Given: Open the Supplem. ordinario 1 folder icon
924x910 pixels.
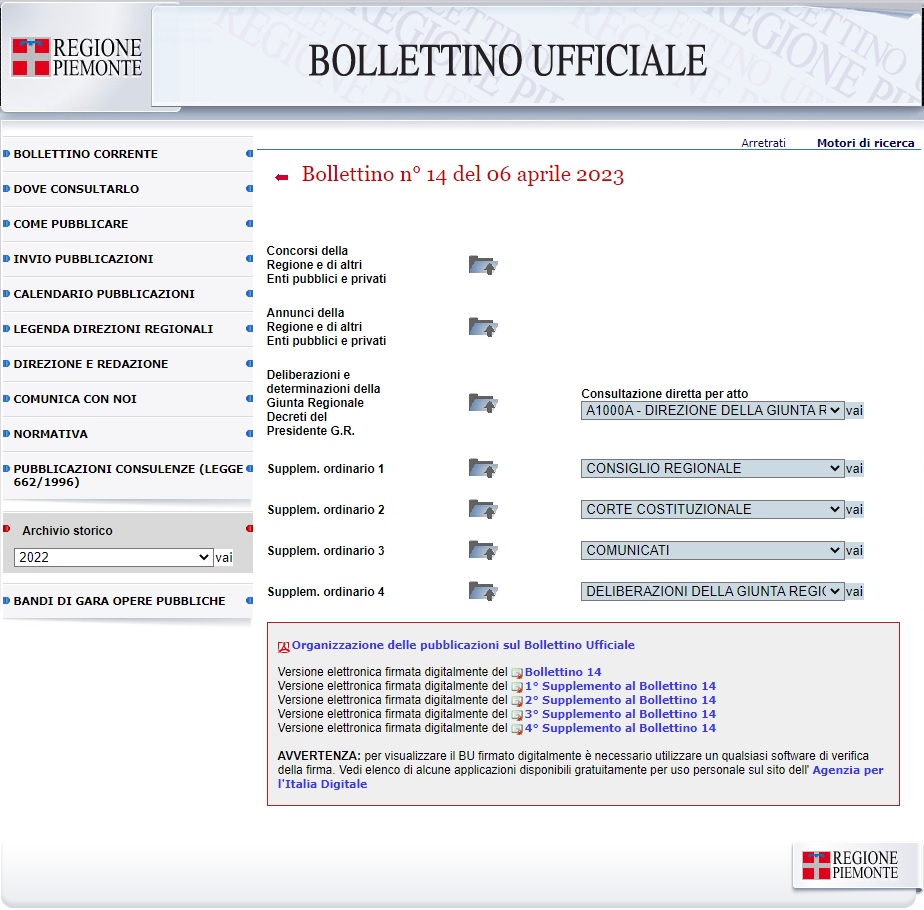Looking at the screenshot, I should click(483, 468).
